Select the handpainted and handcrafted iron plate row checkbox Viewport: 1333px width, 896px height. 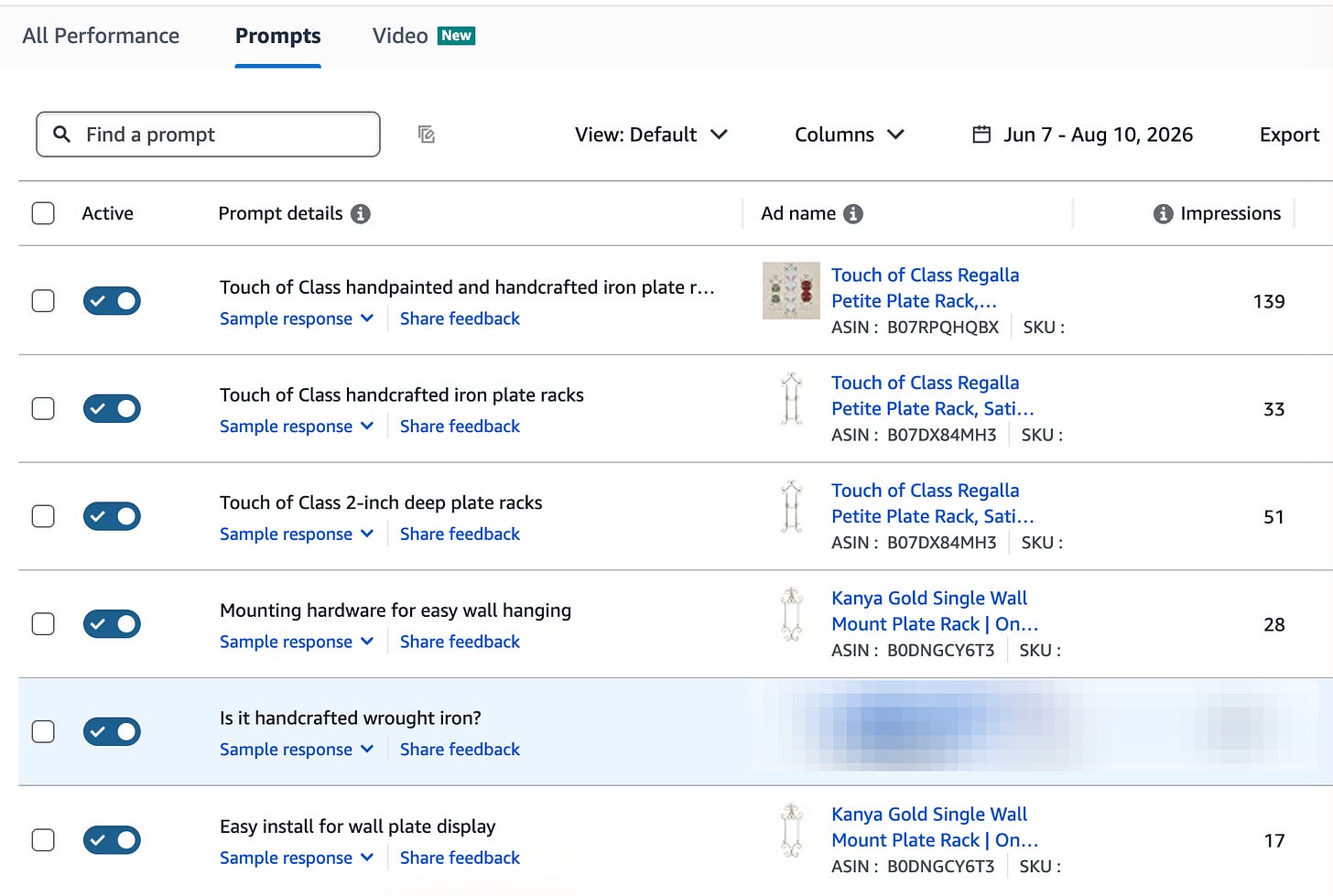click(x=43, y=300)
